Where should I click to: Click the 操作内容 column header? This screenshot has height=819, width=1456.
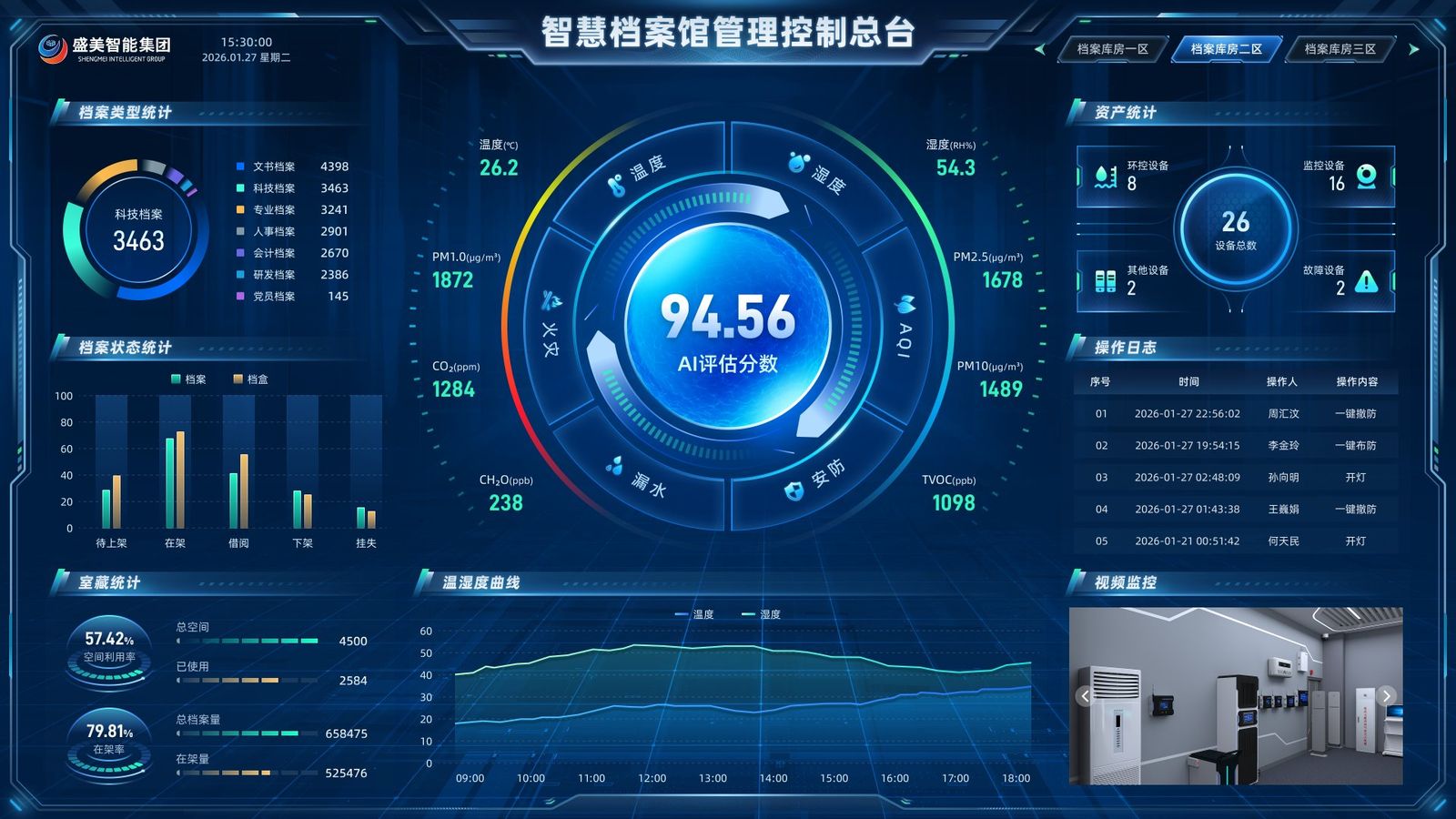pyautogui.click(x=1356, y=381)
